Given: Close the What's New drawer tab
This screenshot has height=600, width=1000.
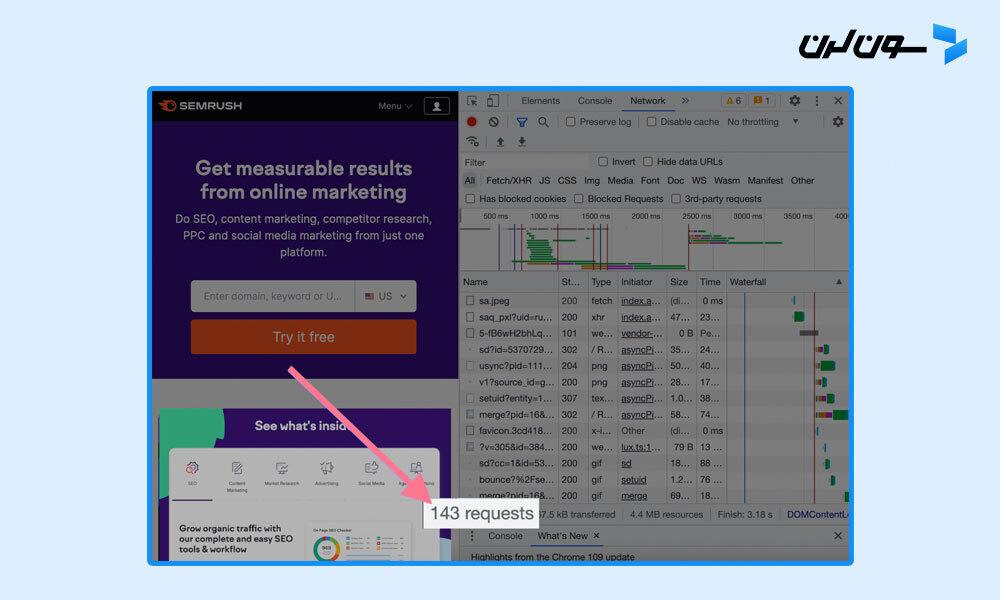Looking at the screenshot, I should 596,536.
